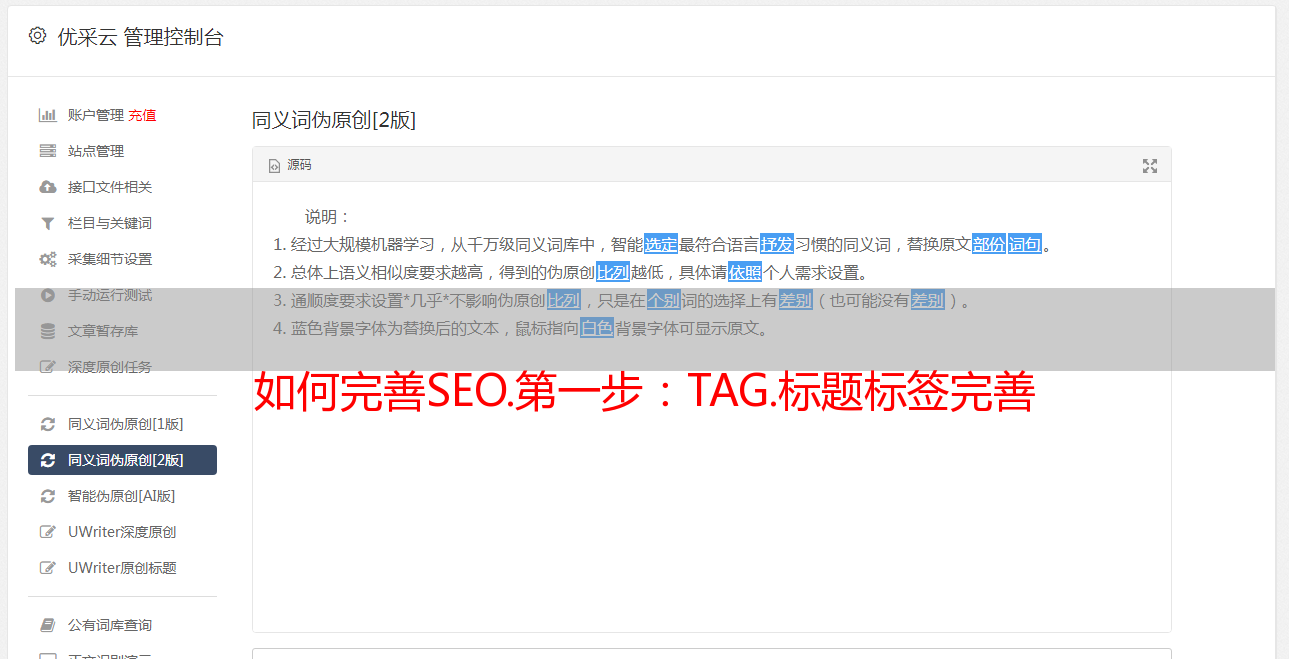This screenshot has width=1289, height=659.
Task: Toggle 源码 source mode in the editor
Action: pos(290,165)
